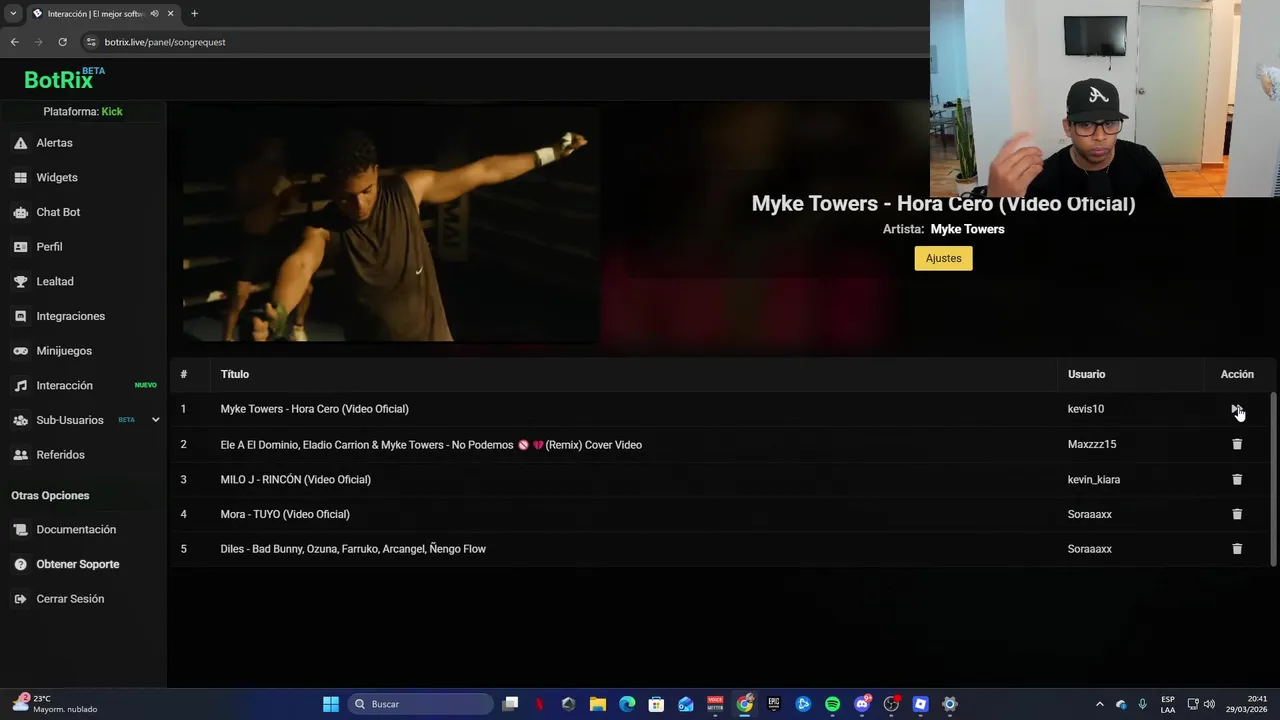The width and height of the screenshot is (1280, 720).
Task: Click the Lealtad trophy icon
Action: coord(20,281)
